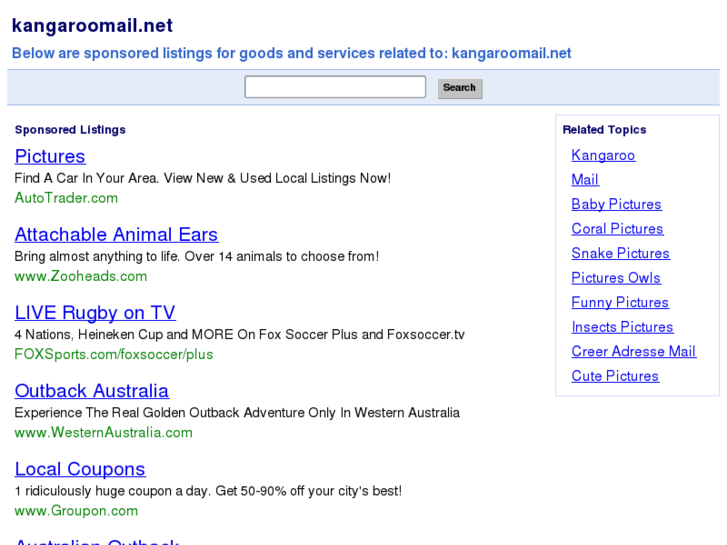Select the Mail related topic
Screen dimensions: 727x545
(585, 180)
